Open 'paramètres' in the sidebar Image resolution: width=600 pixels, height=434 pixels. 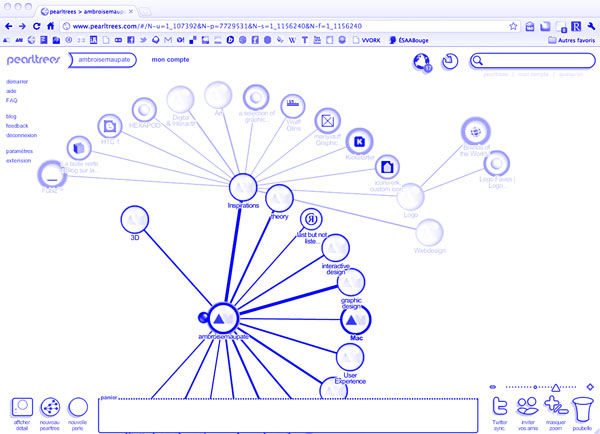(x=19, y=151)
